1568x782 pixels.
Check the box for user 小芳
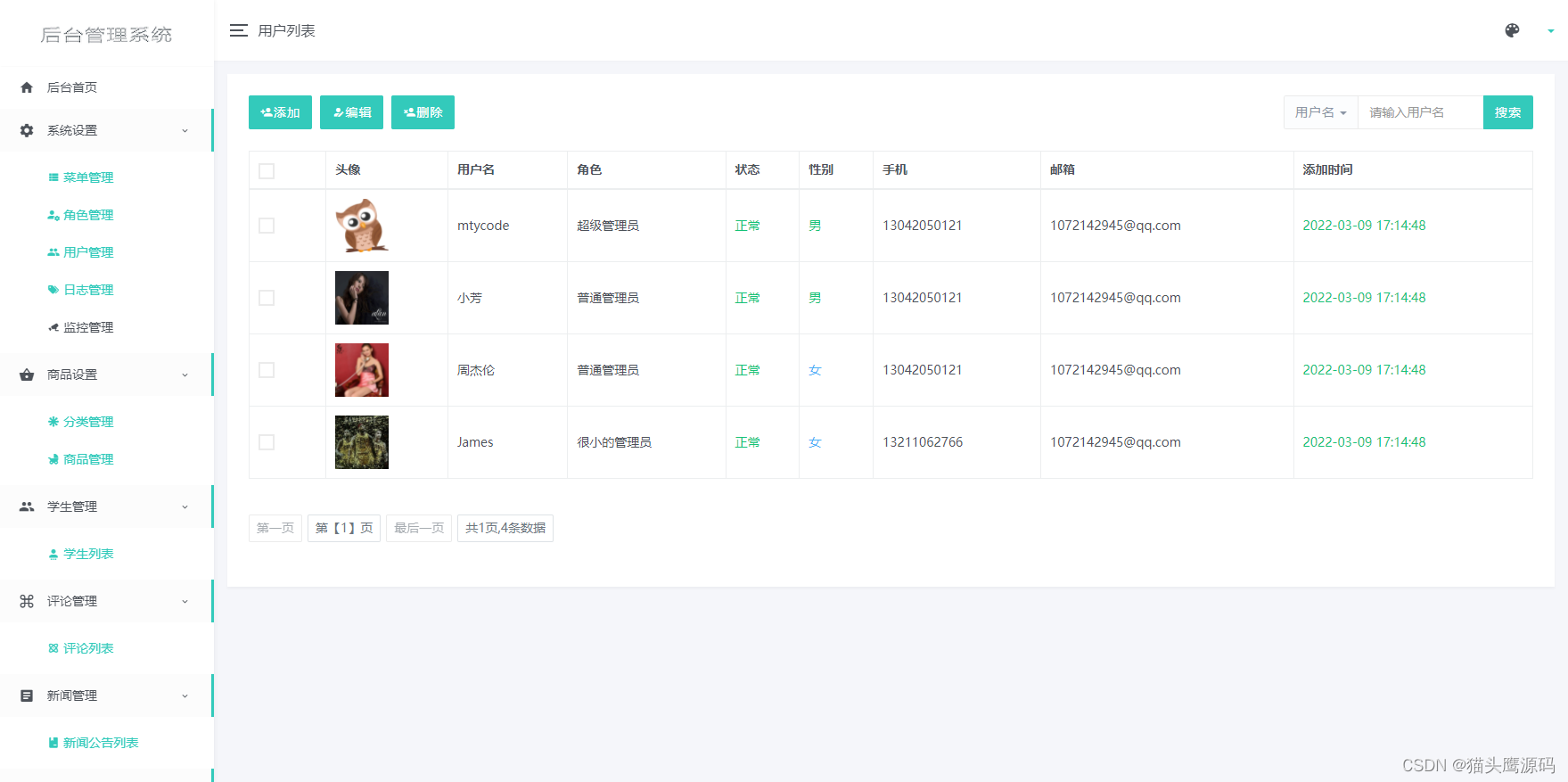point(267,298)
